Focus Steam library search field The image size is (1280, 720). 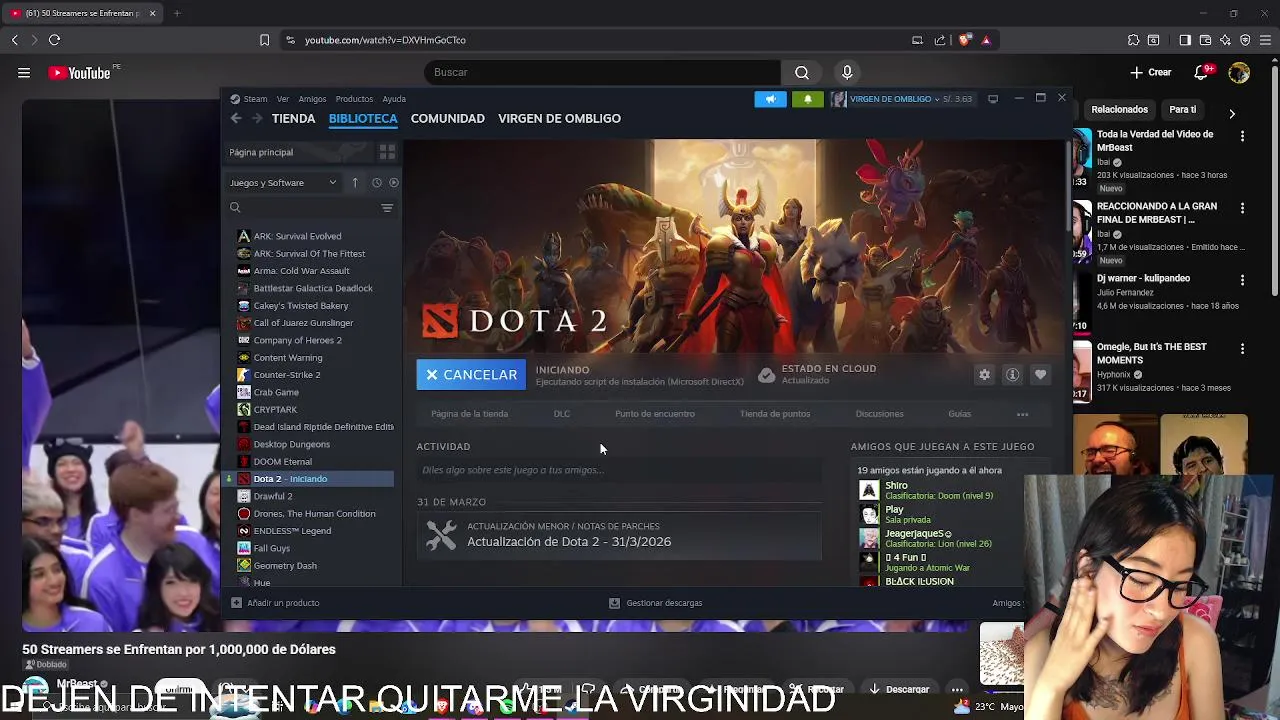tap(304, 208)
